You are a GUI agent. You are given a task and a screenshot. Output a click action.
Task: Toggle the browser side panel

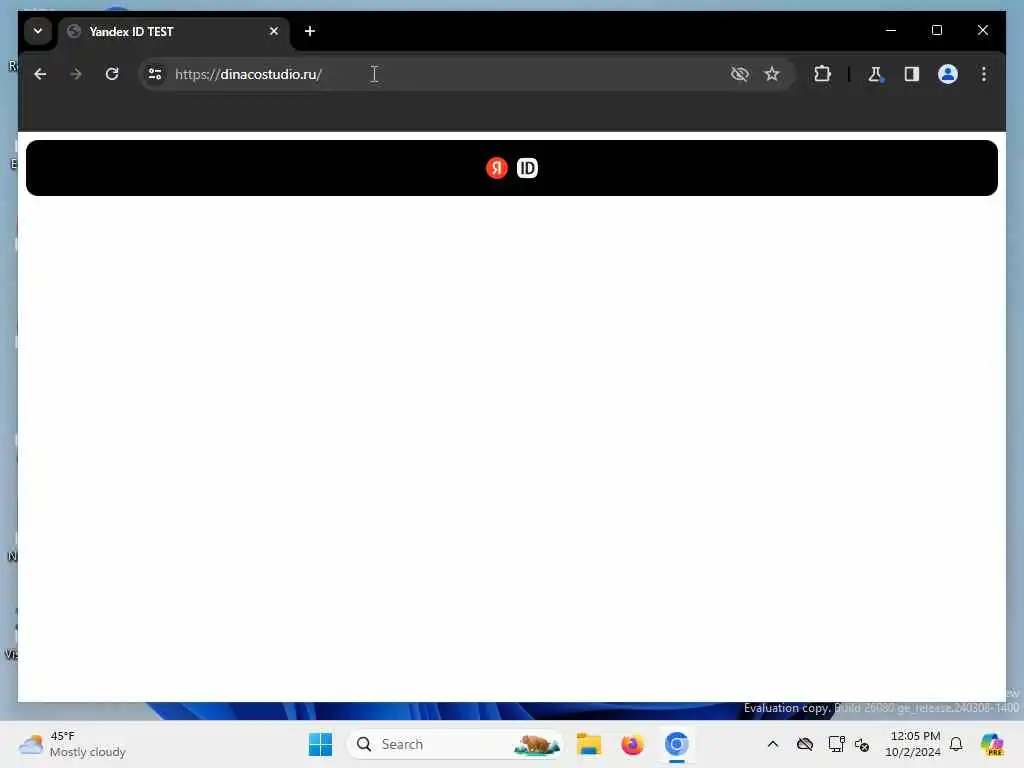point(912,74)
